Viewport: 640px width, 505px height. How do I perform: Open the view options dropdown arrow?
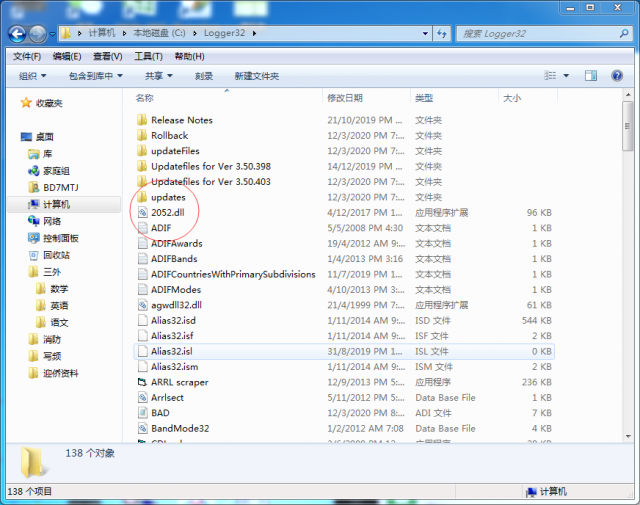click(566, 76)
